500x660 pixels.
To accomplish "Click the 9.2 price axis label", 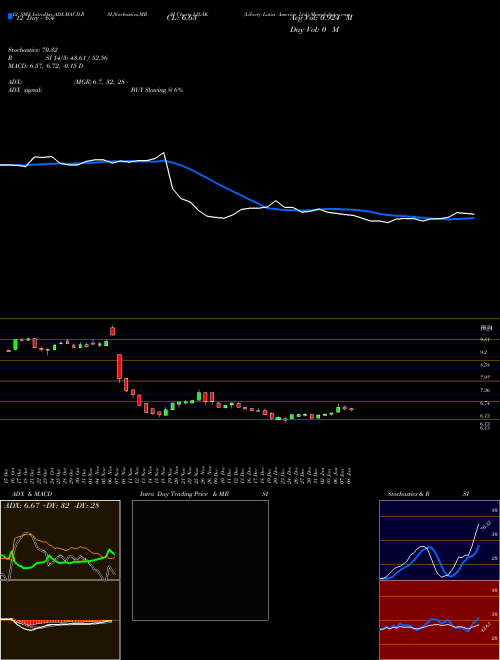I will pos(484,352).
